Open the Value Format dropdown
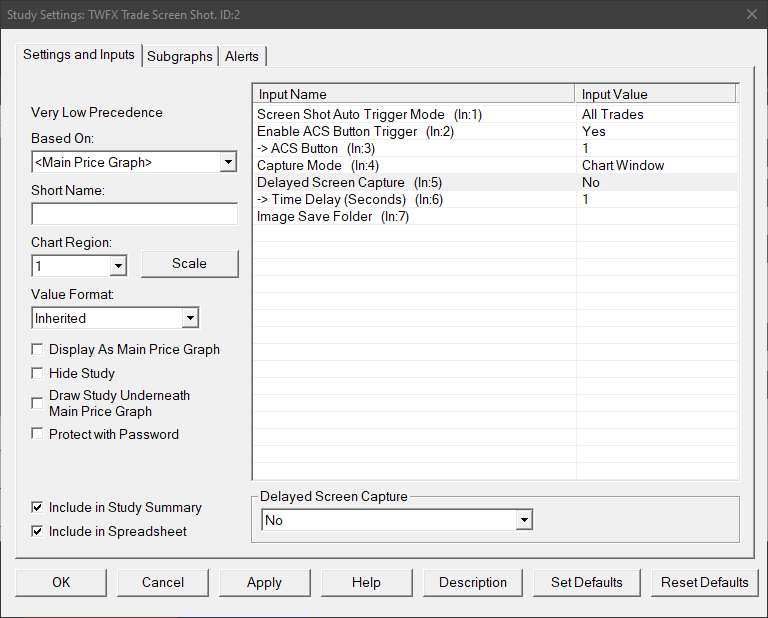 (x=190, y=318)
